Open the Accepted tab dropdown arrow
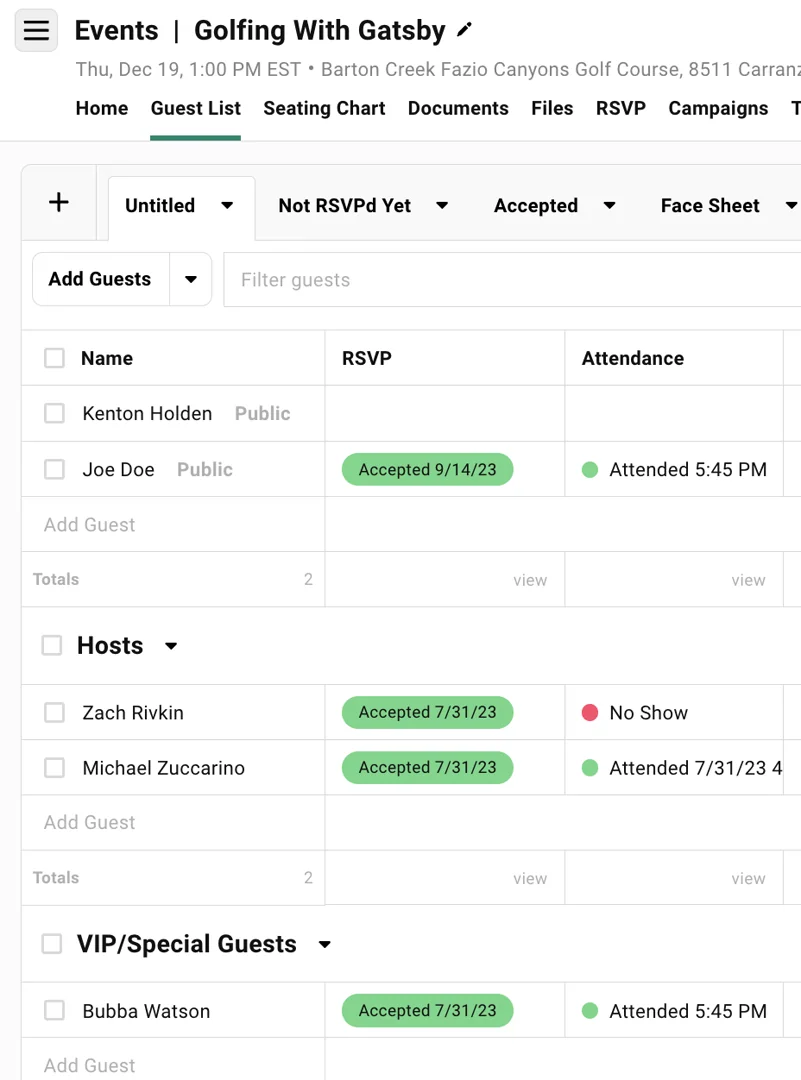Screen dimensions: 801x1080 (609, 205)
